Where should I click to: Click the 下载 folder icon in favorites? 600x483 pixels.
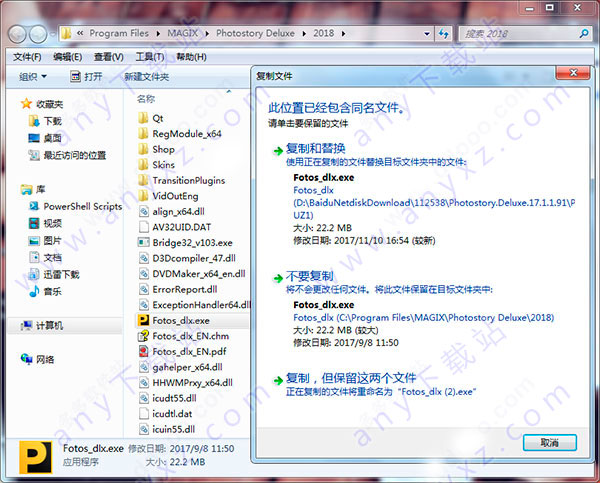click(x=34, y=121)
